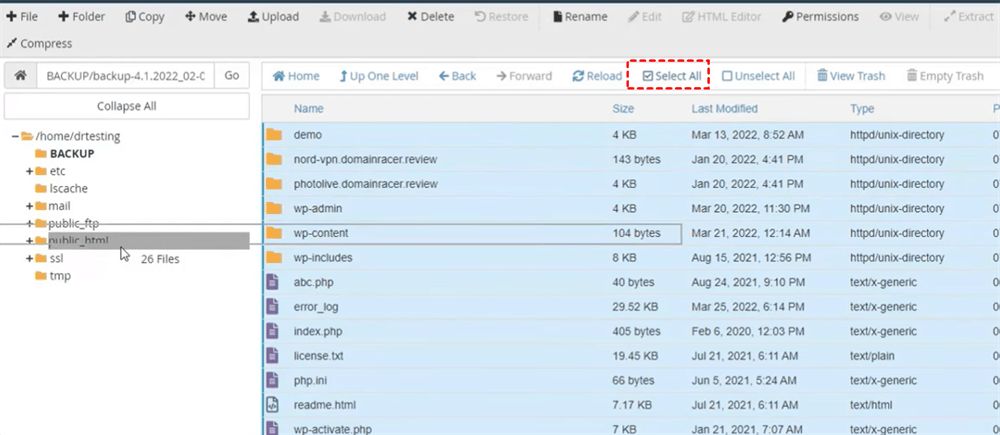Click the wp-includes folder icon

point(274,258)
